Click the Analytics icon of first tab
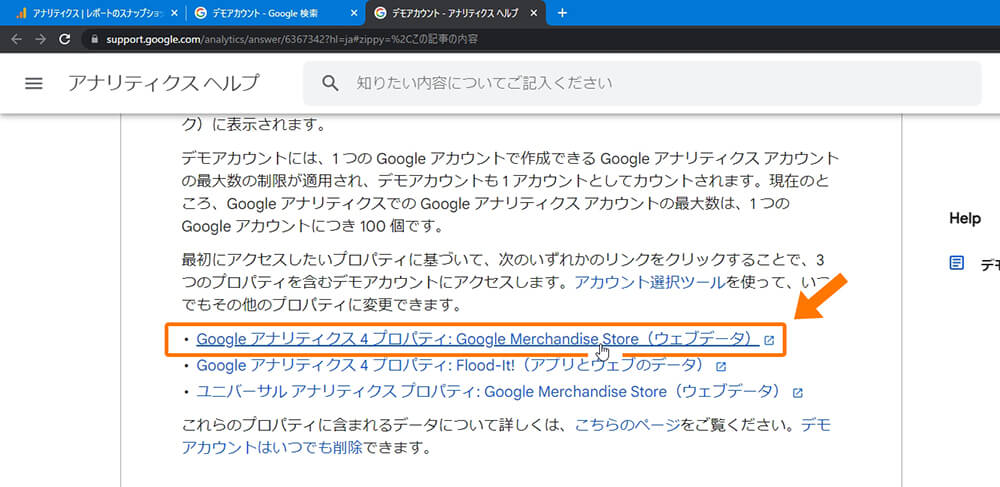Screen dimensions: 1000x487 20,13
